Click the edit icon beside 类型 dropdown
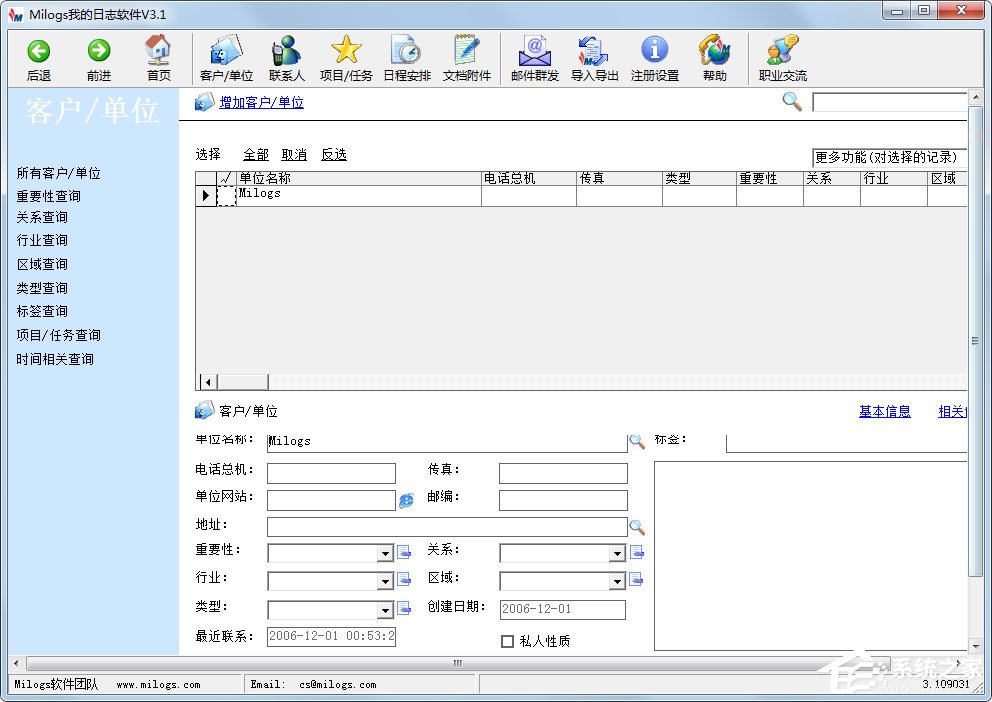992x702 pixels. (404, 608)
